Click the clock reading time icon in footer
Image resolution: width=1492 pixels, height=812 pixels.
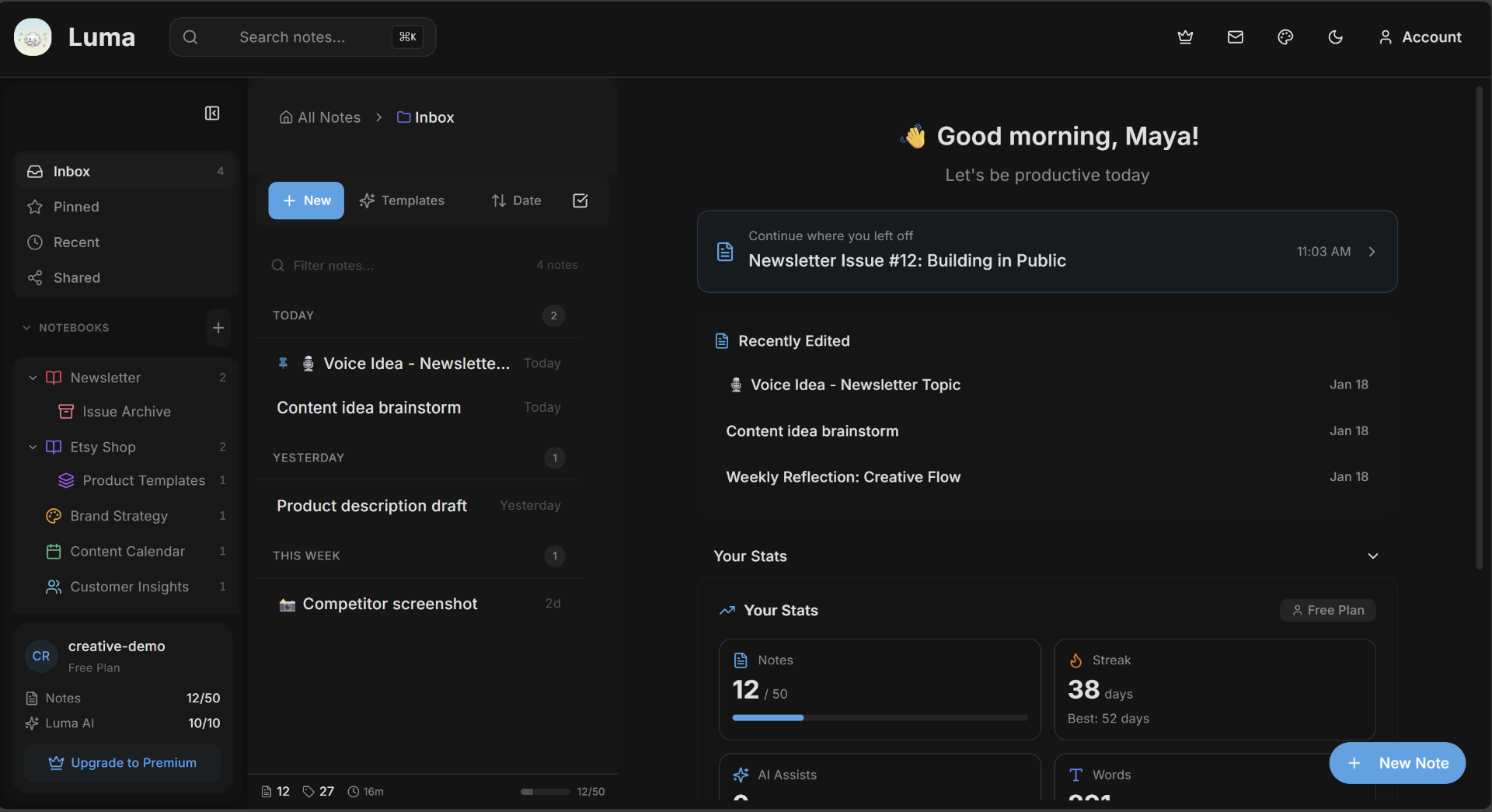pyautogui.click(x=354, y=792)
